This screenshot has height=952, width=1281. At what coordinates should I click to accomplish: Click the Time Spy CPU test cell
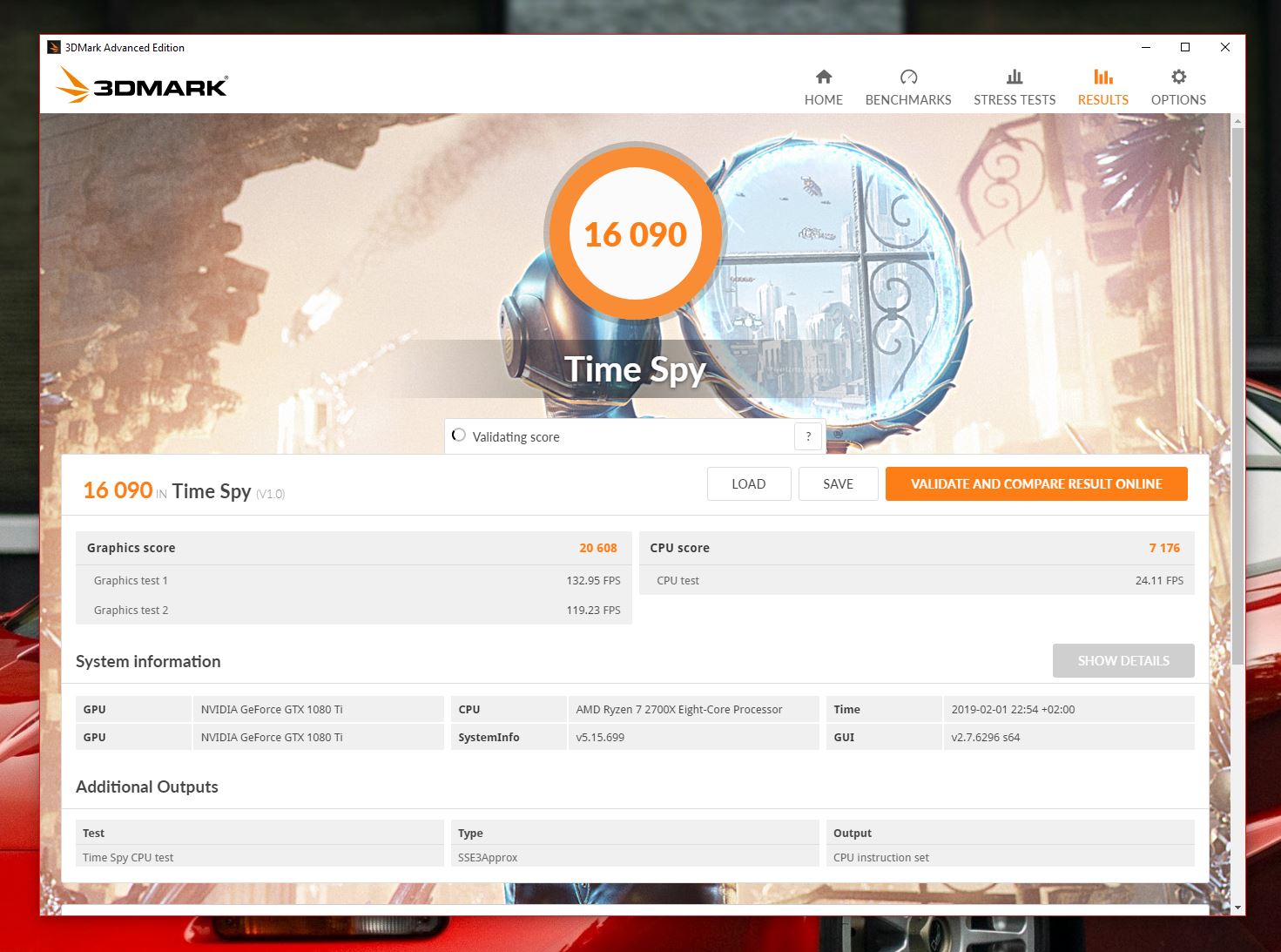tap(260, 857)
